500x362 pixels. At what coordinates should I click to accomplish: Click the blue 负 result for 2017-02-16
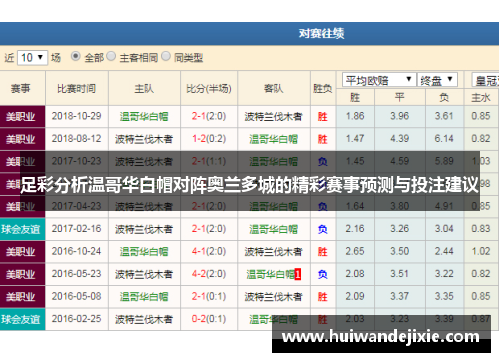(322, 229)
